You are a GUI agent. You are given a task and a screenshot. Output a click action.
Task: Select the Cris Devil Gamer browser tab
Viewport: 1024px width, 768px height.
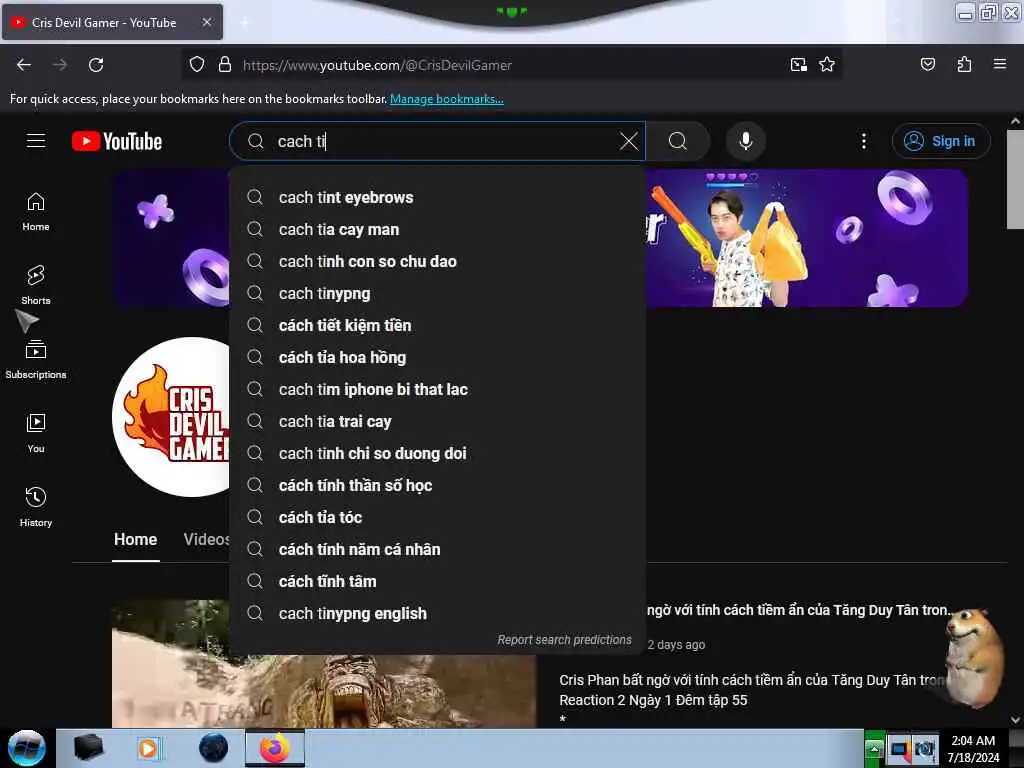coord(112,22)
